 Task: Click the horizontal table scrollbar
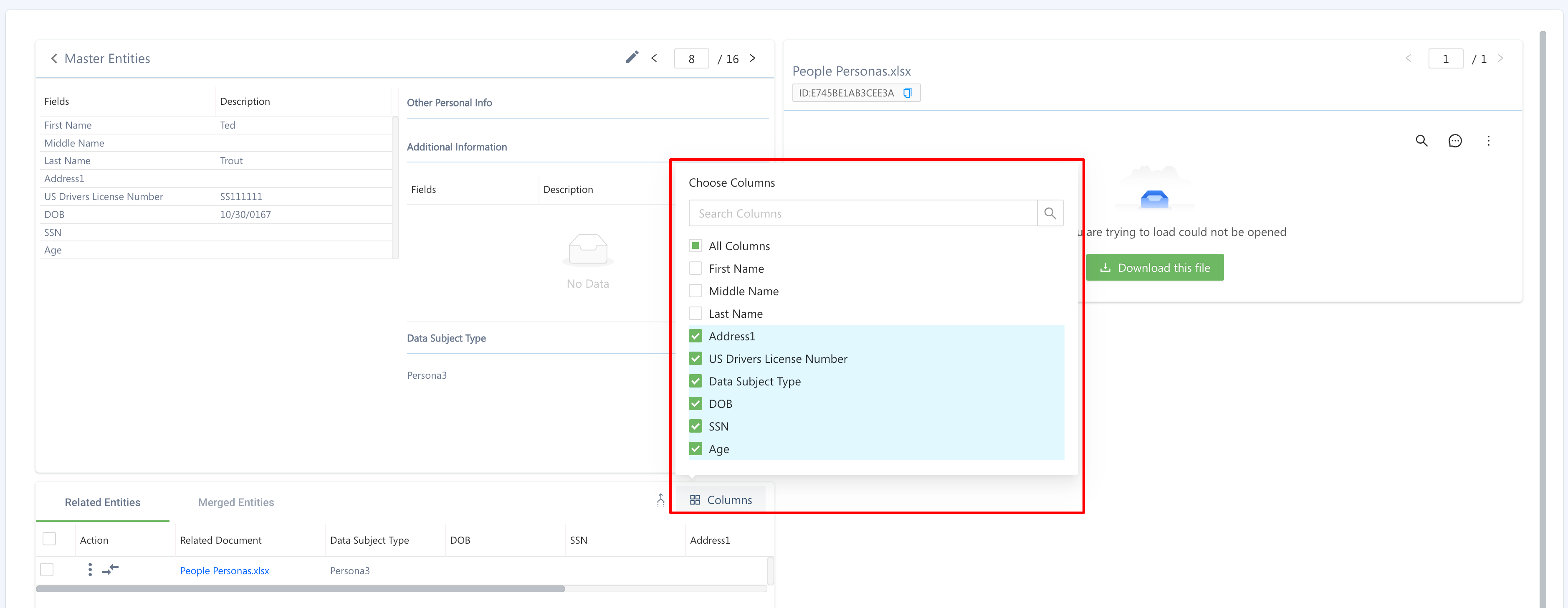pos(300,588)
